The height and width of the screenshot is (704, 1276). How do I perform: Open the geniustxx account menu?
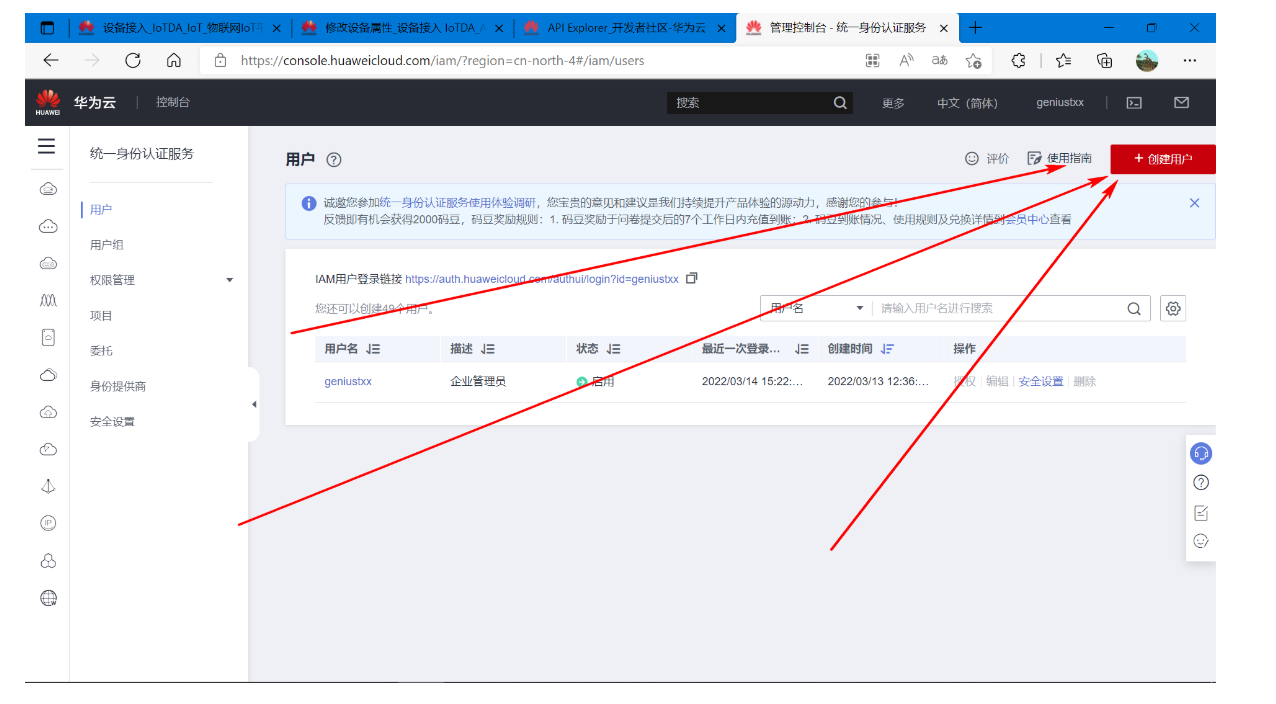1059,103
